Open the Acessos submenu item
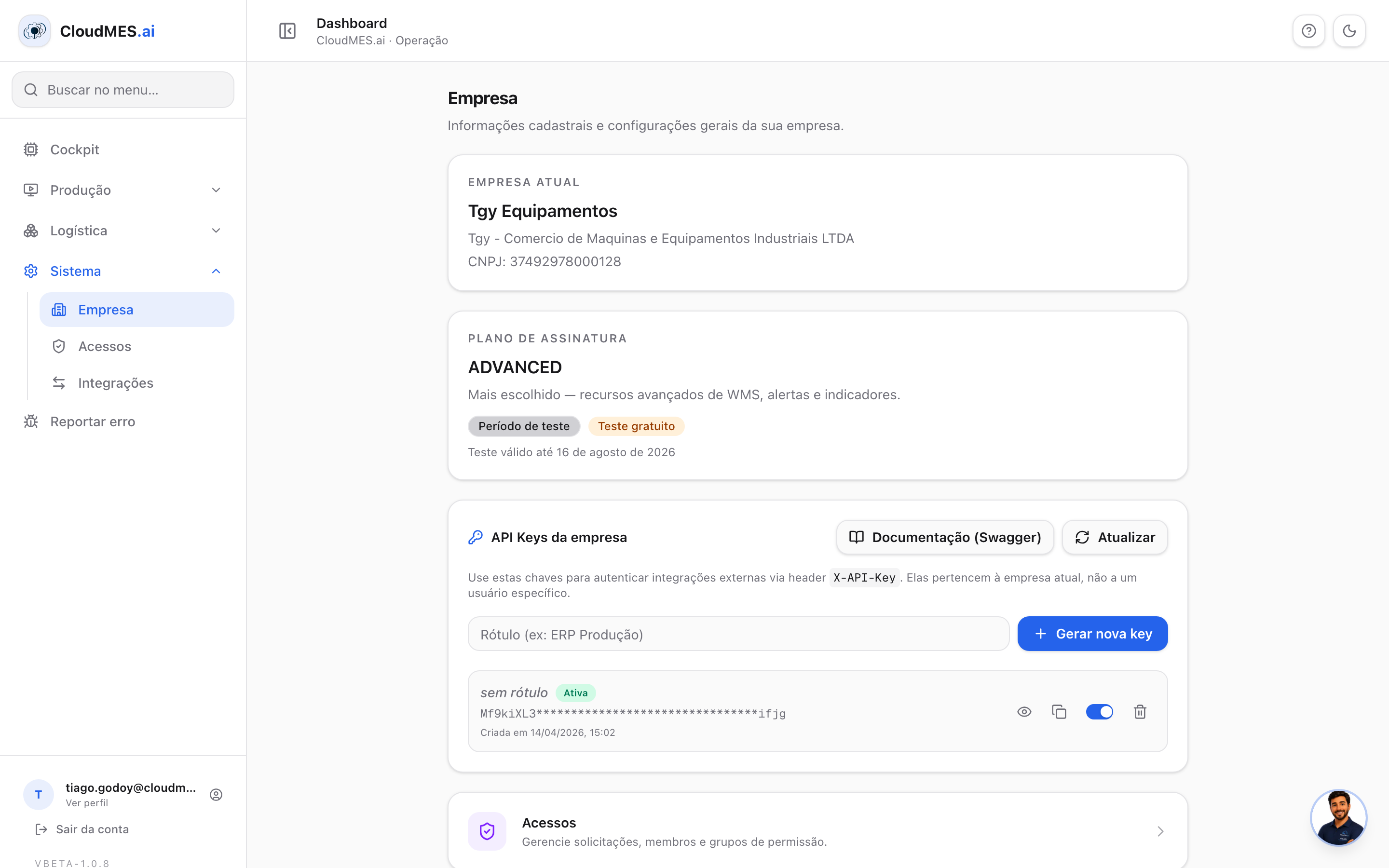The height and width of the screenshot is (868, 1389). tap(136, 346)
